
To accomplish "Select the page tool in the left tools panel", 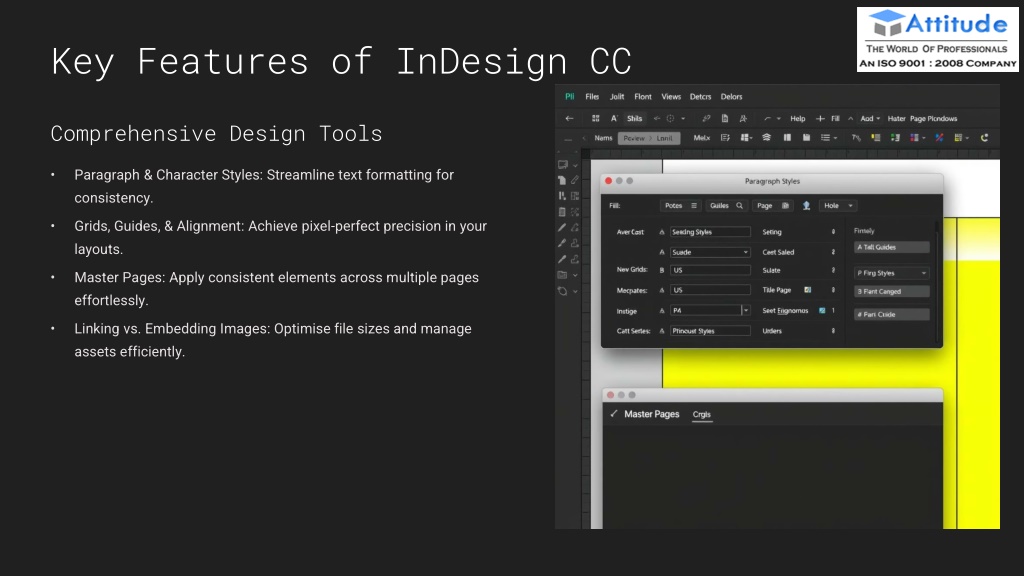I will 562,180.
